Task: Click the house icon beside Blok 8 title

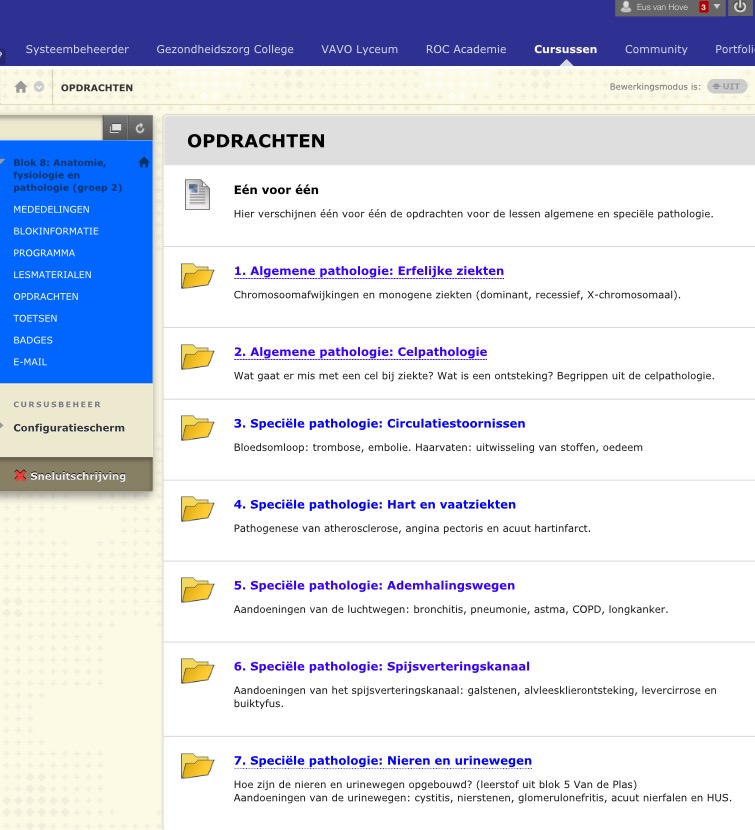Action: (x=144, y=162)
